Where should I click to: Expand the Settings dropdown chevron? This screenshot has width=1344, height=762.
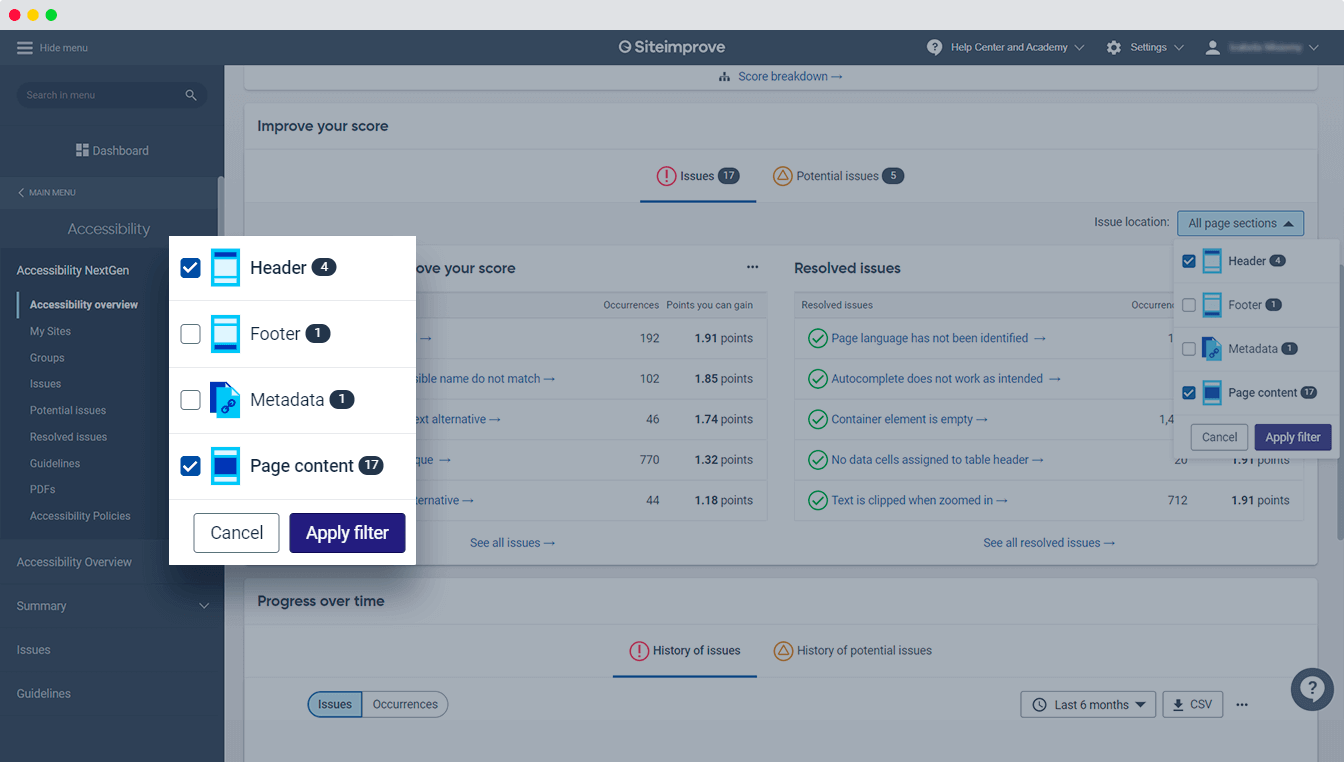tap(1178, 48)
